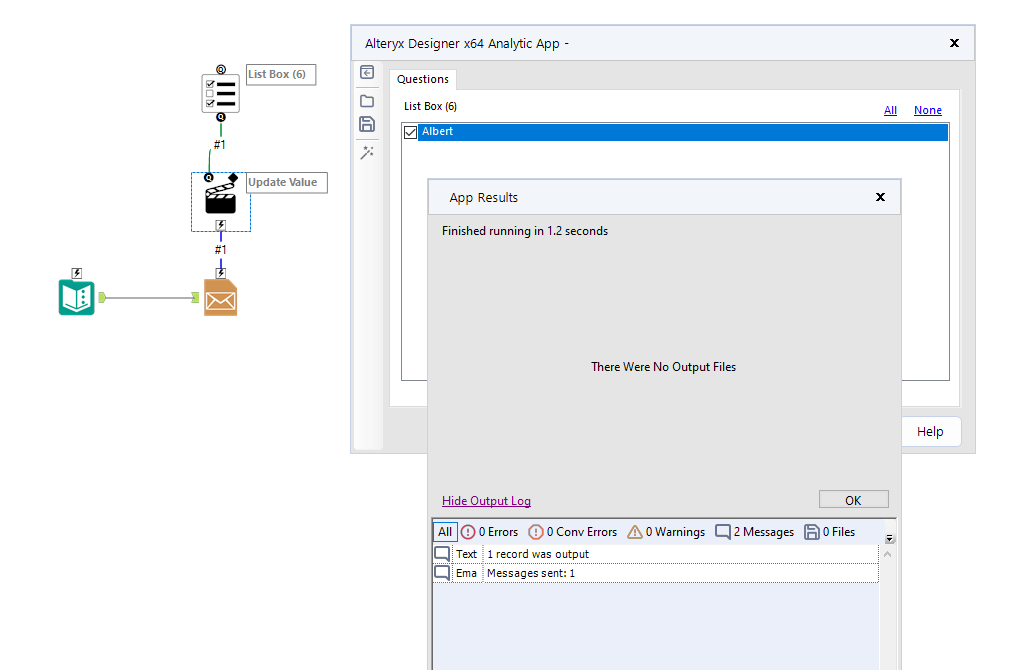Click the Help button

(x=930, y=431)
